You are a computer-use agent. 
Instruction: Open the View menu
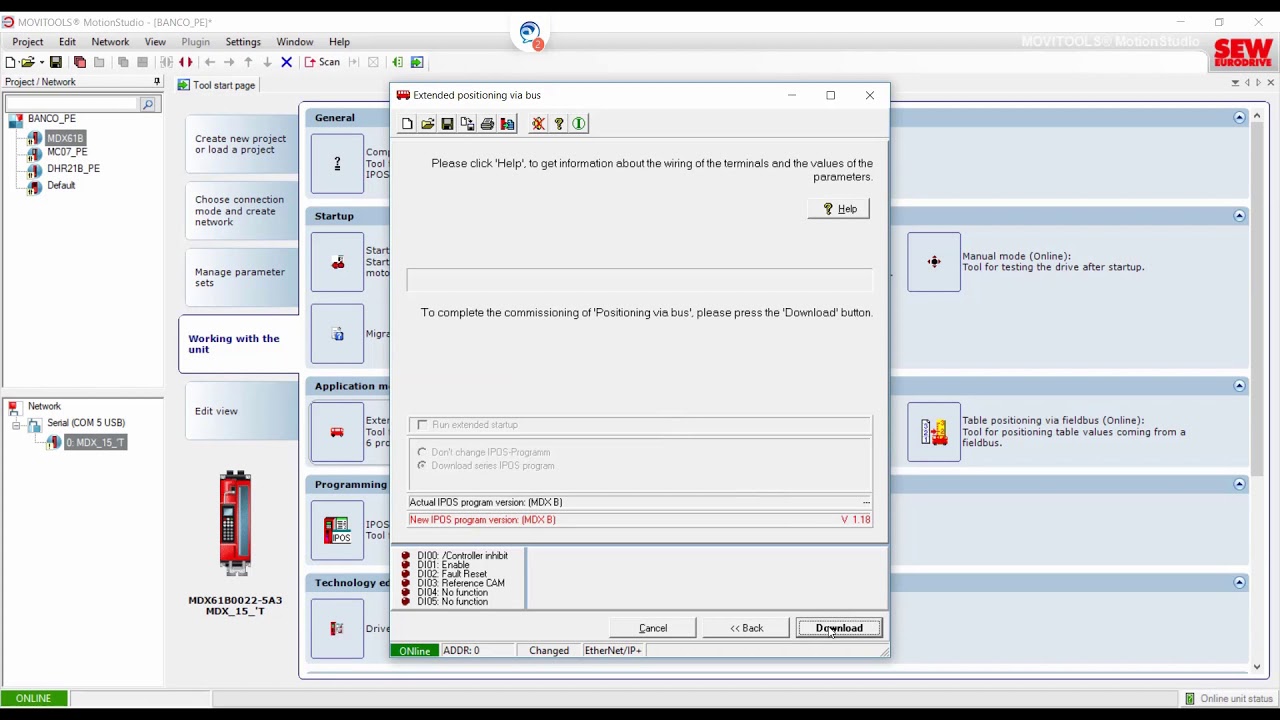[155, 42]
